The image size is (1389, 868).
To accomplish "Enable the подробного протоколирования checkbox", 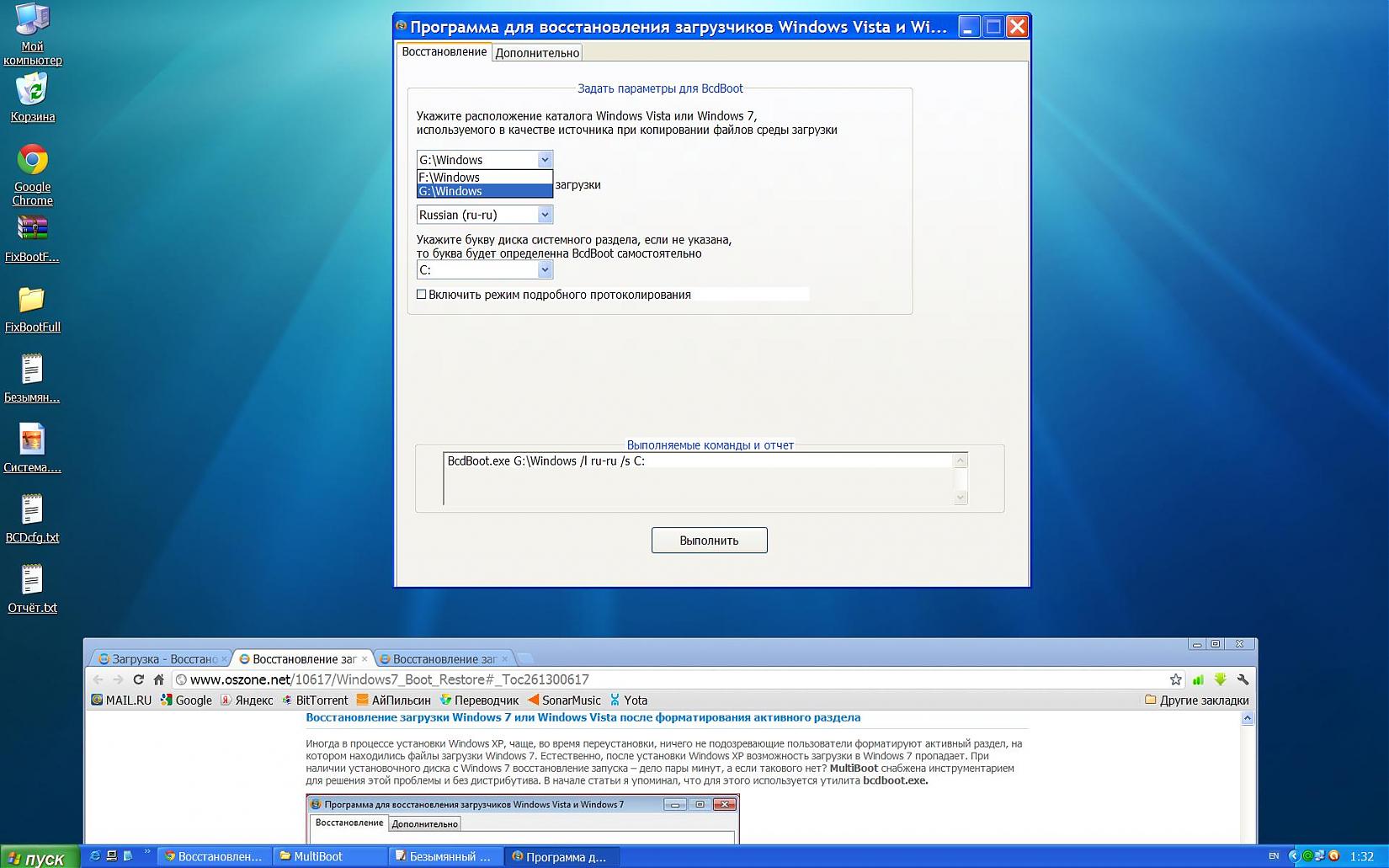I will 422,294.
